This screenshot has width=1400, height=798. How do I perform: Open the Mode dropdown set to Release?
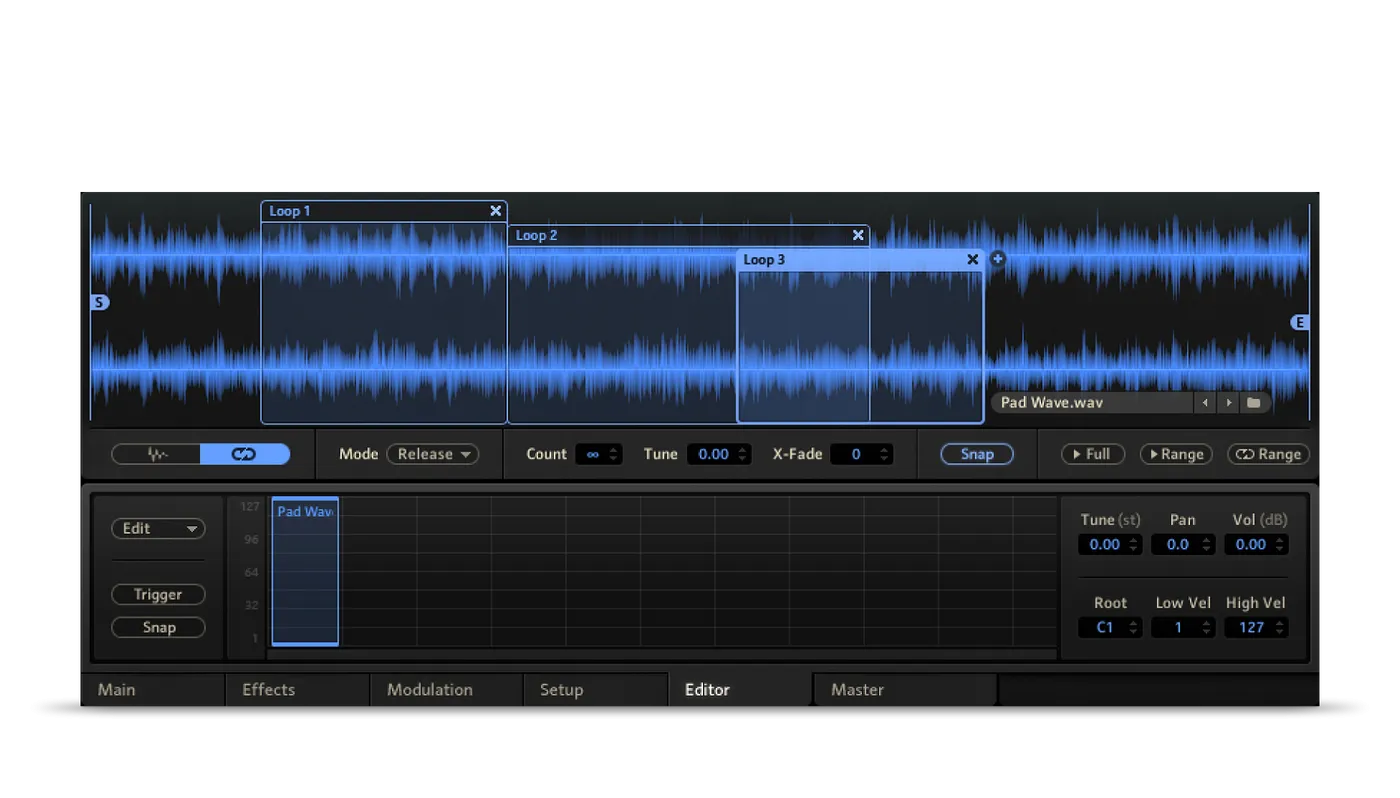tap(433, 454)
